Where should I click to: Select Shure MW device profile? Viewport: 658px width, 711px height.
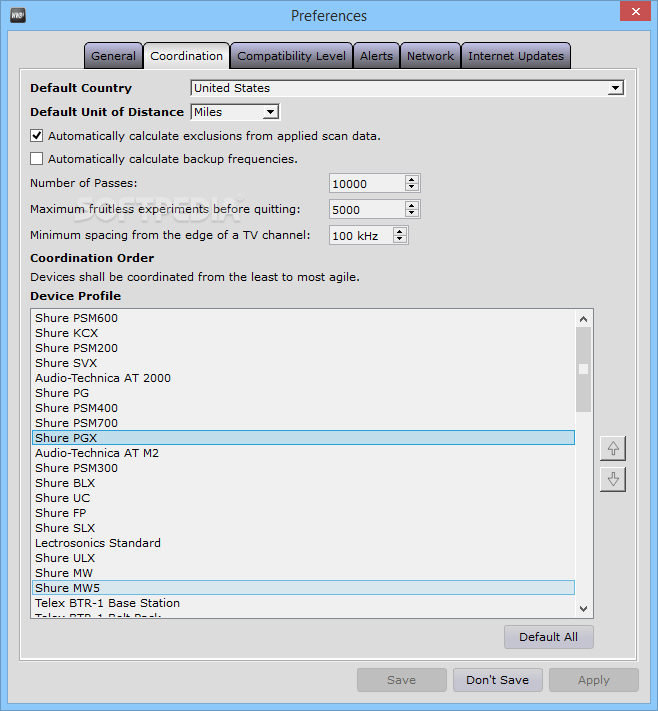[303, 572]
